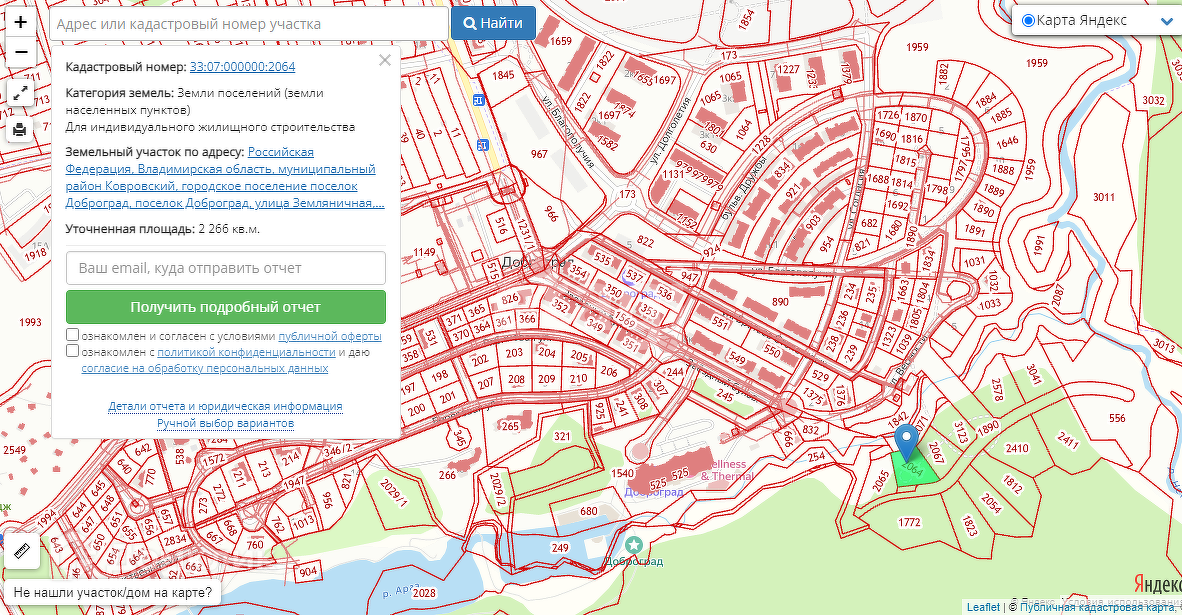Select parcel 2410 on the map
The height and width of the screenshot is (615, 1182).
coord(1017,448)
